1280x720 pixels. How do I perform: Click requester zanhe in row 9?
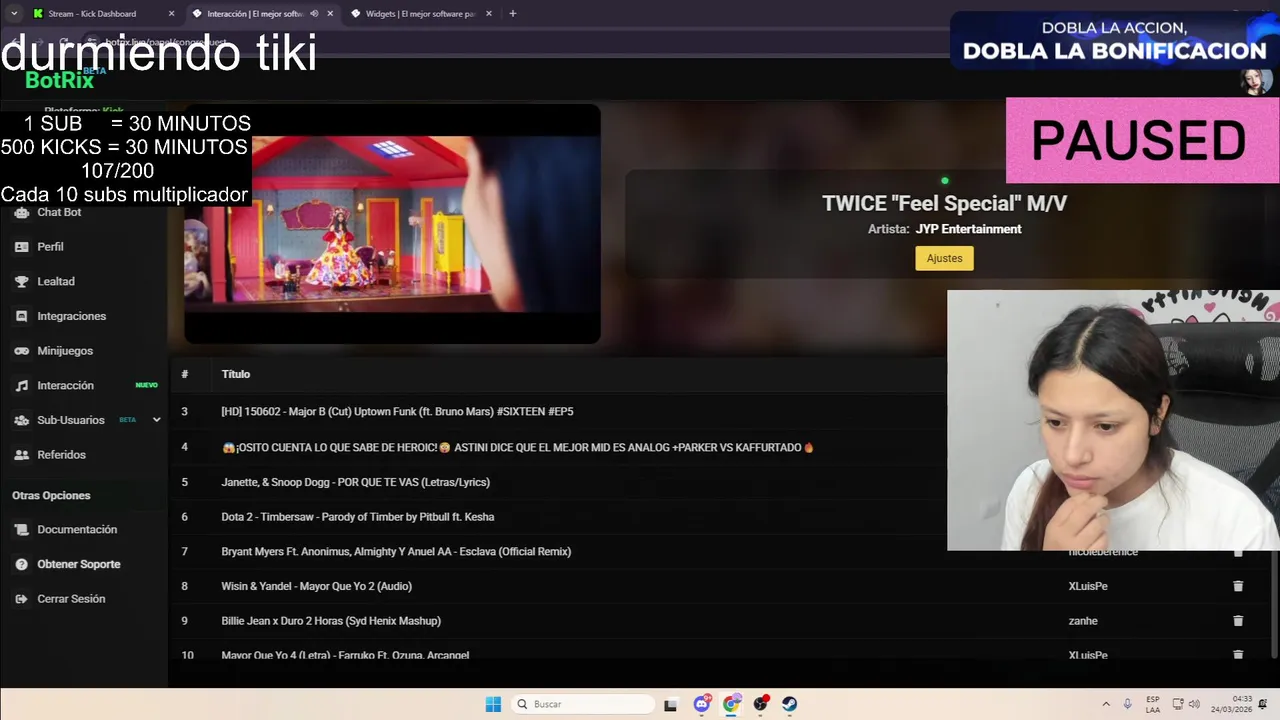click(1083, 621)
